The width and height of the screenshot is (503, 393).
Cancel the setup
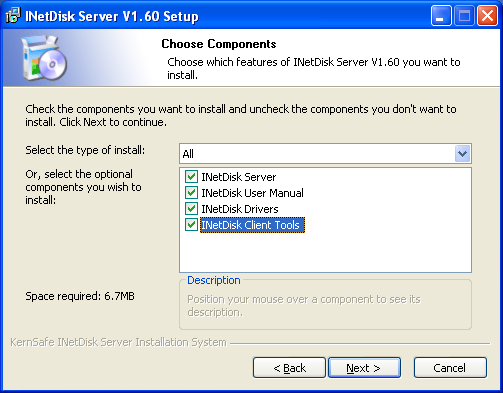click(x=450, y=368)
